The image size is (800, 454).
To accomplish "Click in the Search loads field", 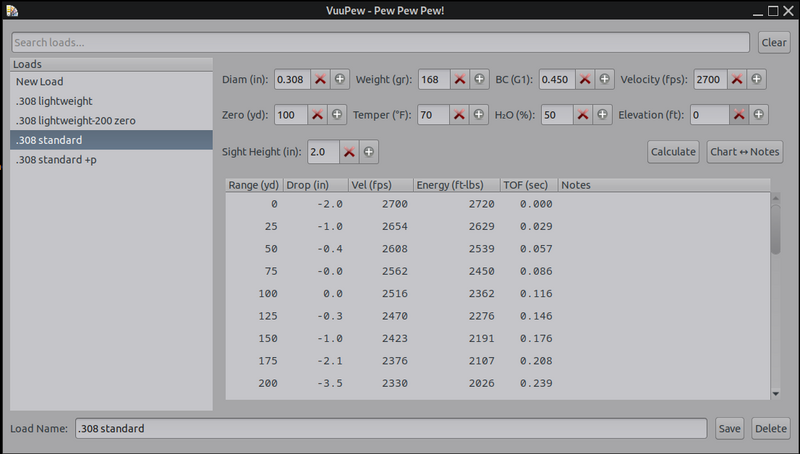I will pos(380,43).
